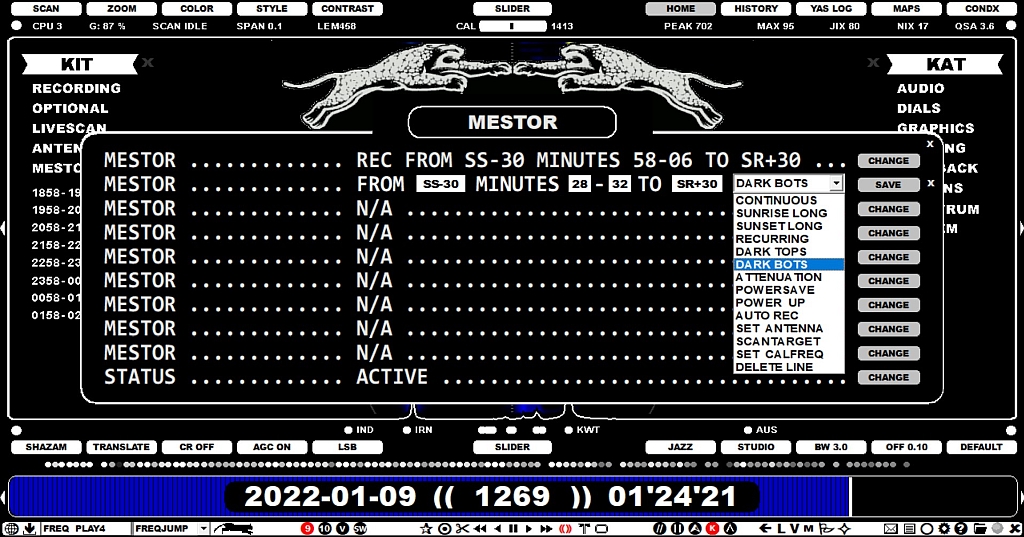Click the CAL slider bar
This screenshot has height=537, width=1024.
click(x=512, y=26)
